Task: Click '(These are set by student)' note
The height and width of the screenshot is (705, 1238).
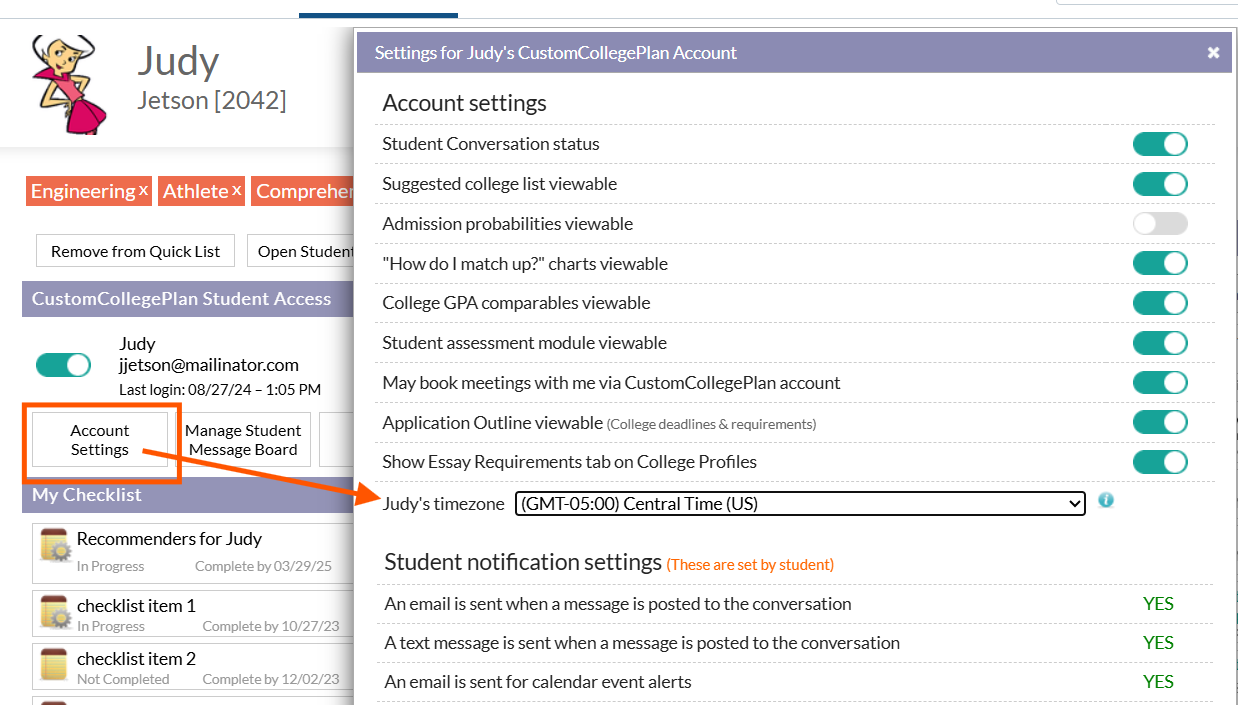Action: point(750,564)
